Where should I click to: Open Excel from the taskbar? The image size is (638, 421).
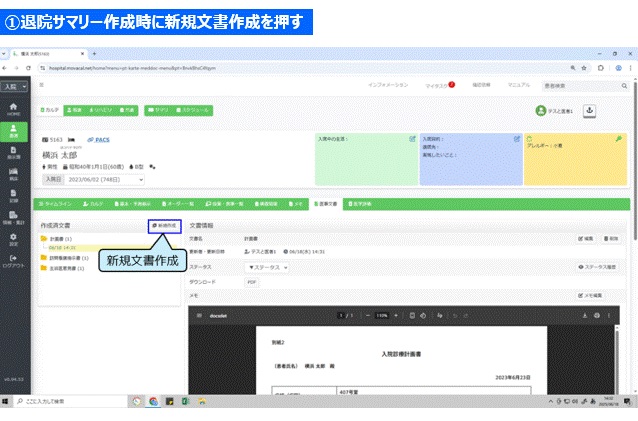(x=186, y=401)
